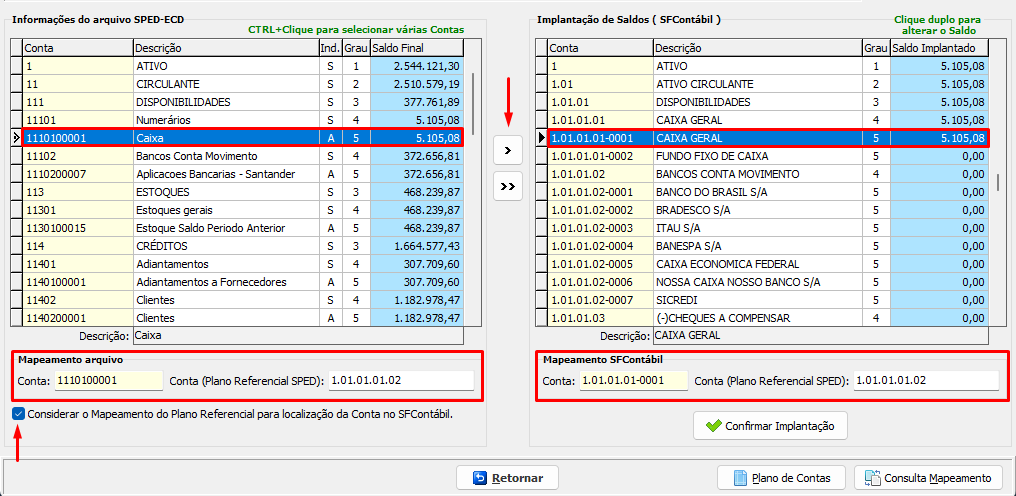Click the left table Conta column header
The width and height of the screenshot is (1016, 496).
click(76, 48)
